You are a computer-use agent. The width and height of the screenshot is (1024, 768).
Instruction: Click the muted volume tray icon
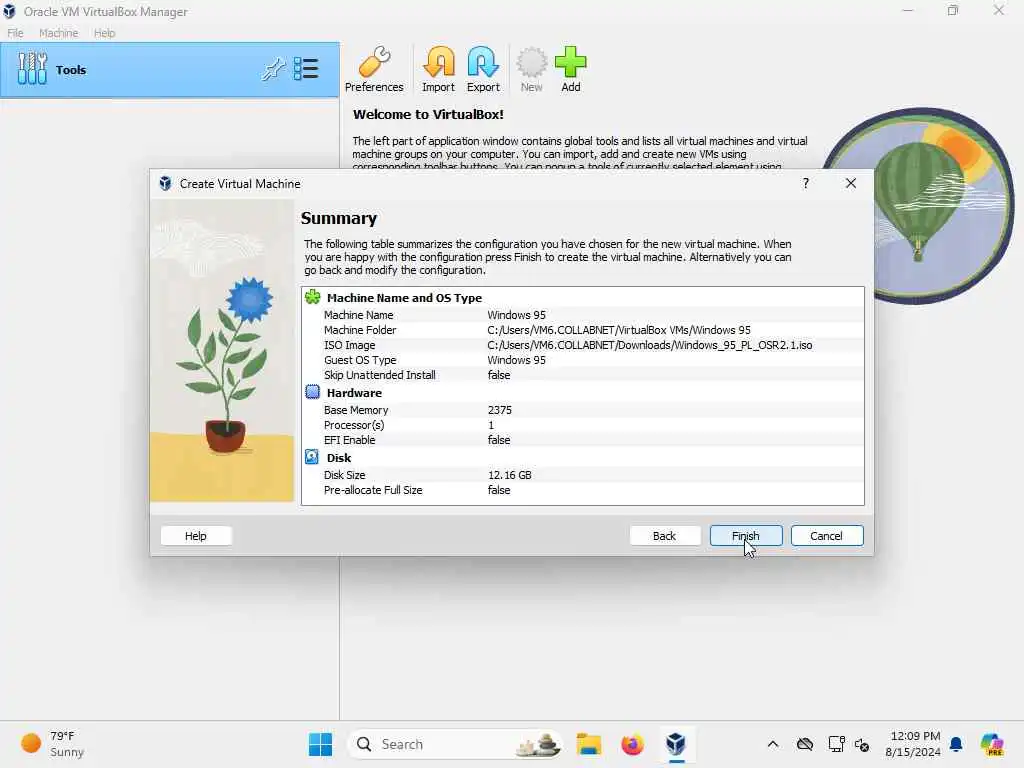pos(862,744)
